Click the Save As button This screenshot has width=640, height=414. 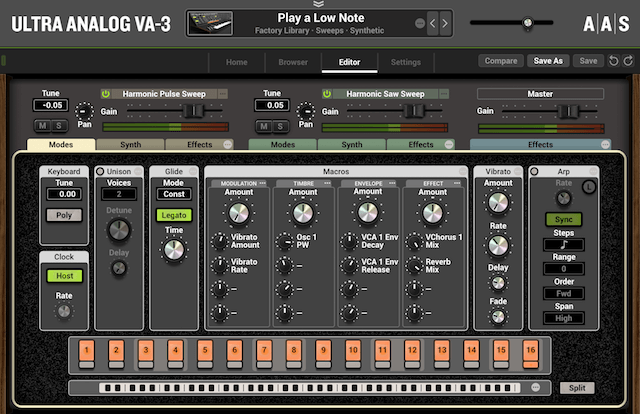(x=548, y=61)
